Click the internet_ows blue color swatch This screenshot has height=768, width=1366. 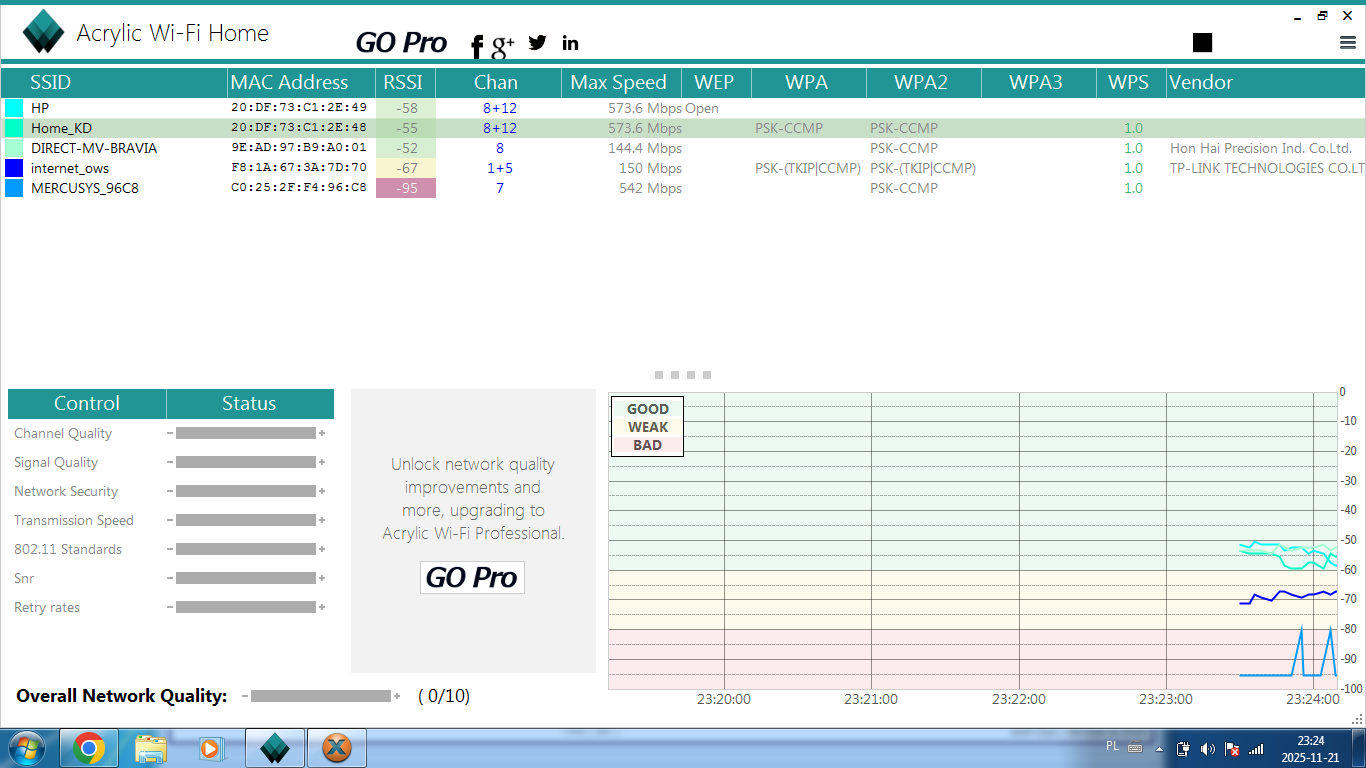(14, 168)
